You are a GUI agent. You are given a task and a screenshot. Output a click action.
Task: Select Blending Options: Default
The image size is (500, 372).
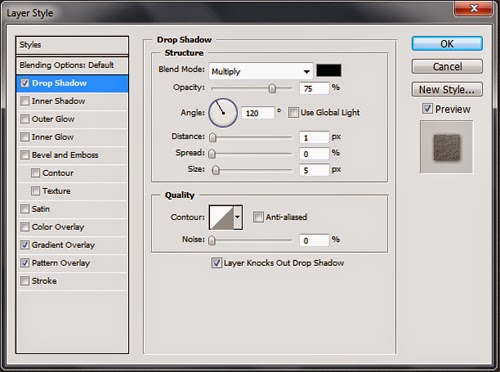(x=72, y=65)
